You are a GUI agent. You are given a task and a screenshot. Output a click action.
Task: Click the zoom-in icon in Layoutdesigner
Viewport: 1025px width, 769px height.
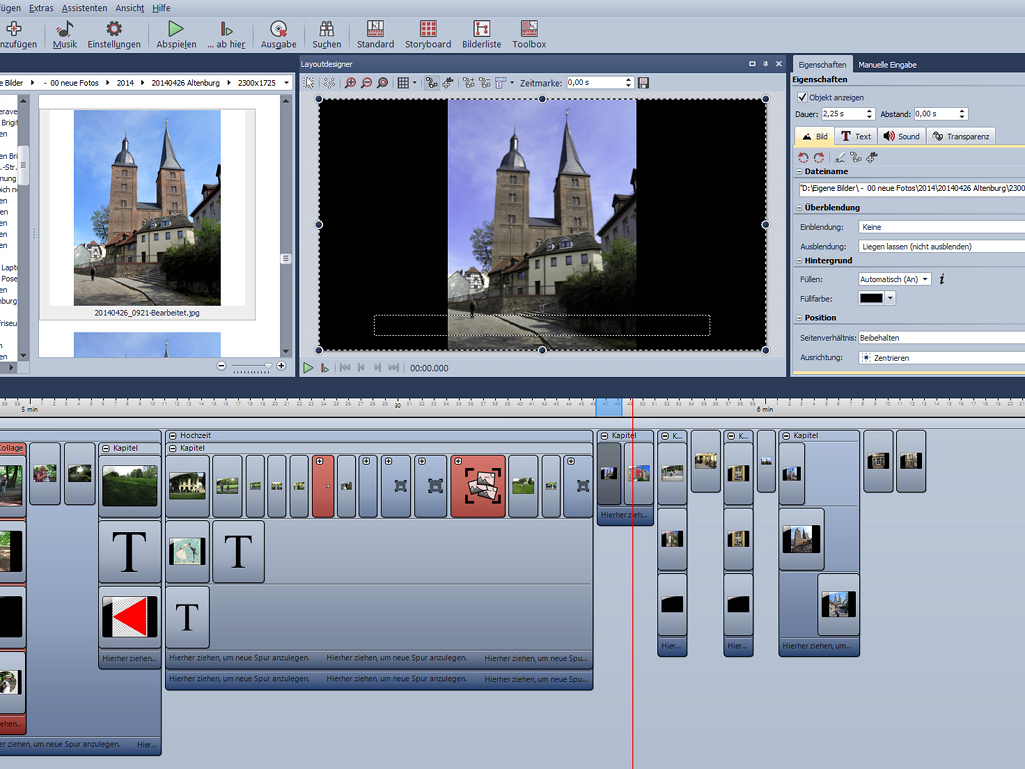click(350, 83)
